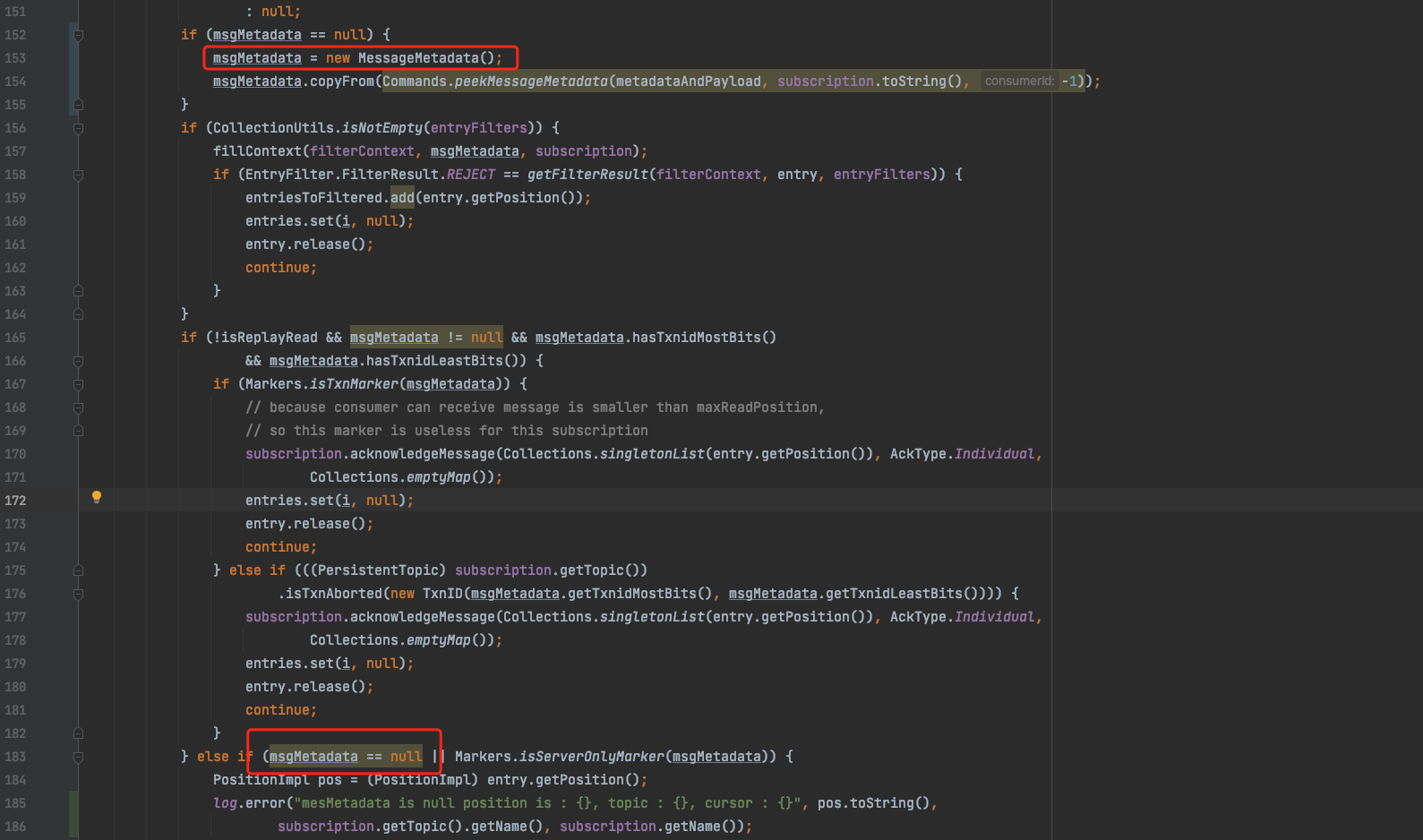This screenshot has height=840, width=1423.
Task: Click 'new MessageMetadata()' on line 153
Action: coord(409,58)
